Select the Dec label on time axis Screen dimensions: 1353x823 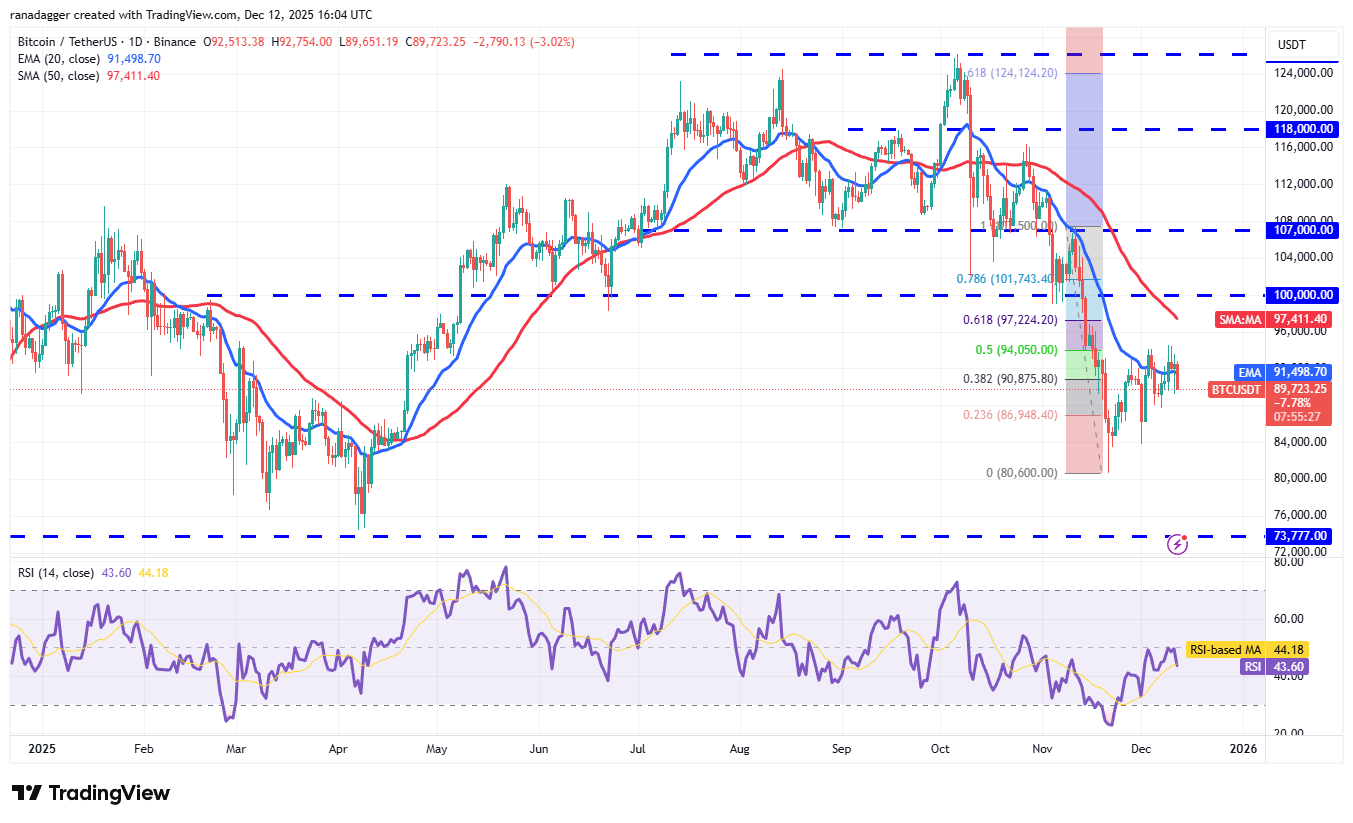click(x=1140, y=748)
